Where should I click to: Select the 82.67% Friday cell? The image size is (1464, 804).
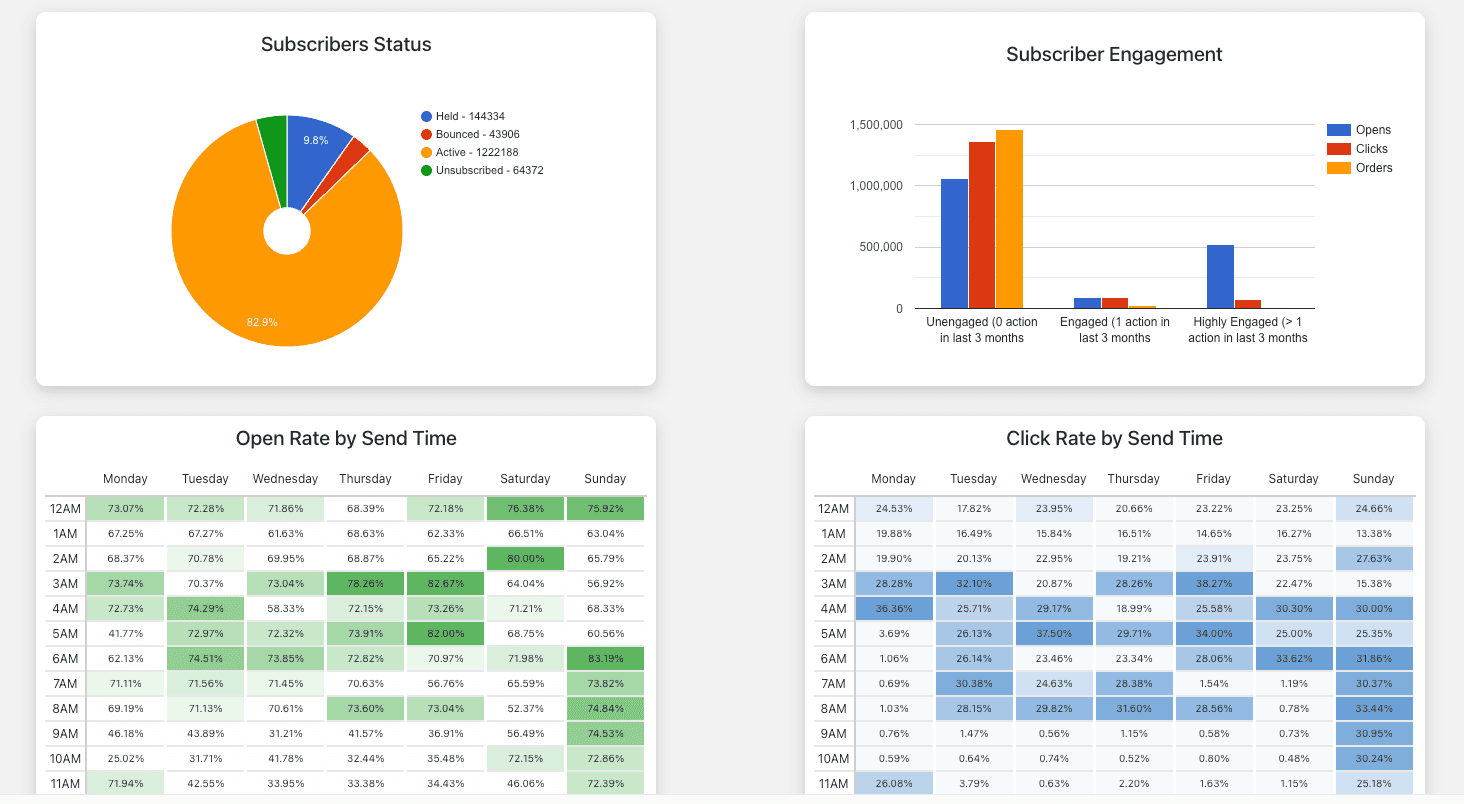[445, 584]
